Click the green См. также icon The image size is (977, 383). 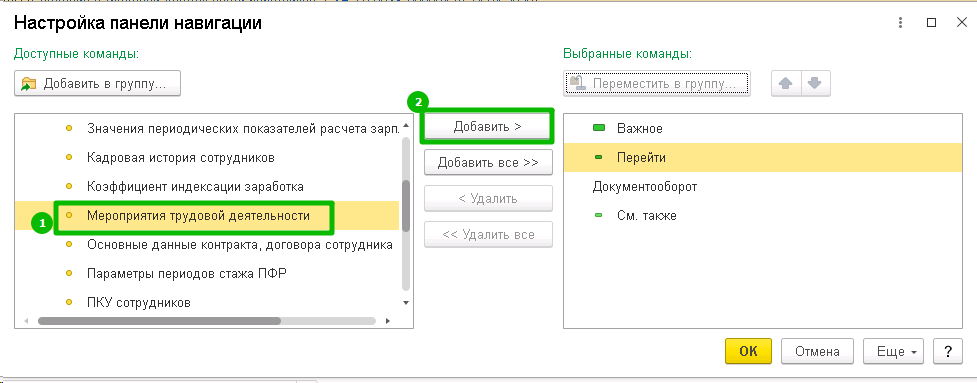pyautogui.click(x=599, y=216)
